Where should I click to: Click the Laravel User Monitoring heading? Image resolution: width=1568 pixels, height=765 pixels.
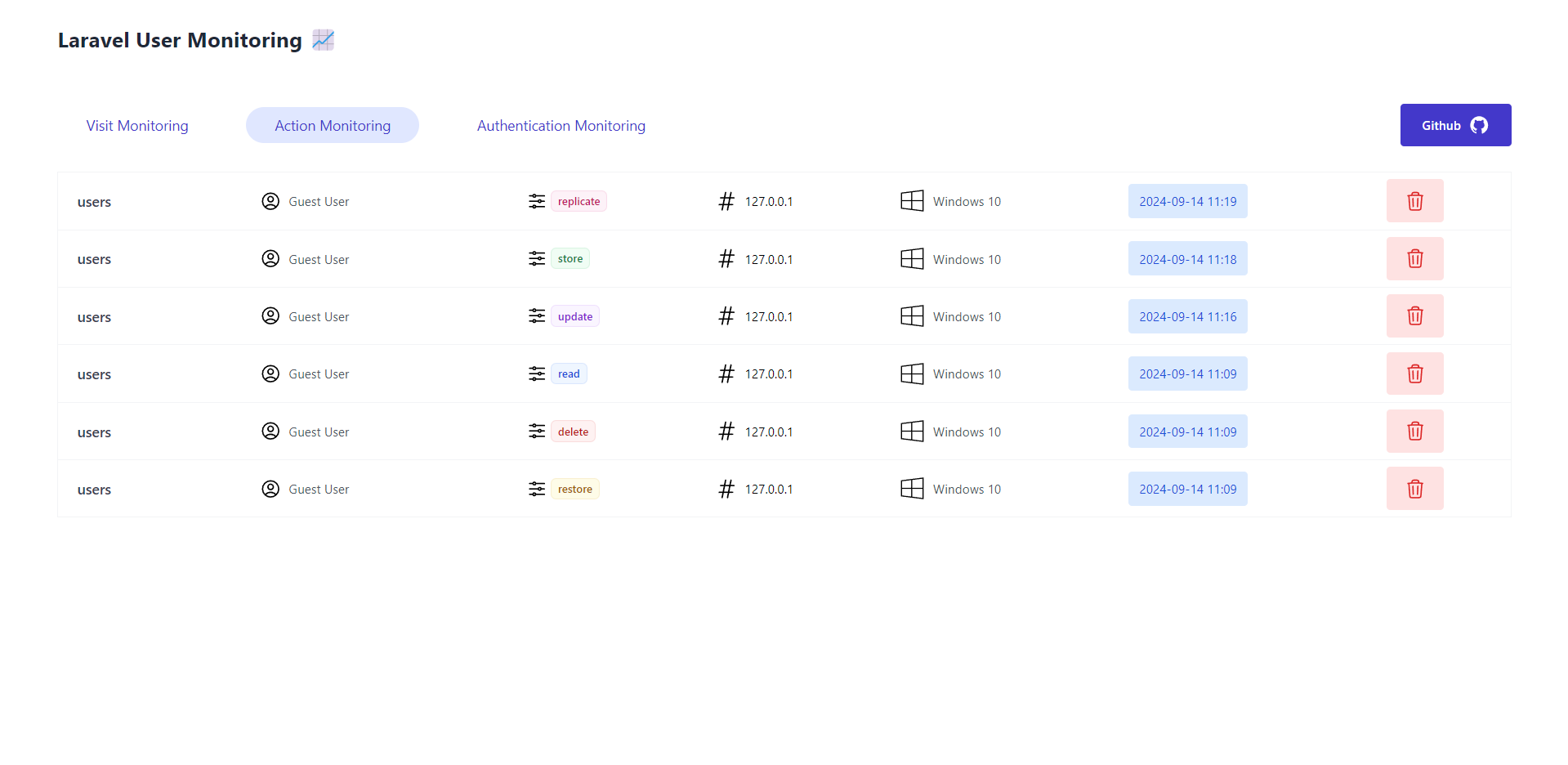click(180, 39)
